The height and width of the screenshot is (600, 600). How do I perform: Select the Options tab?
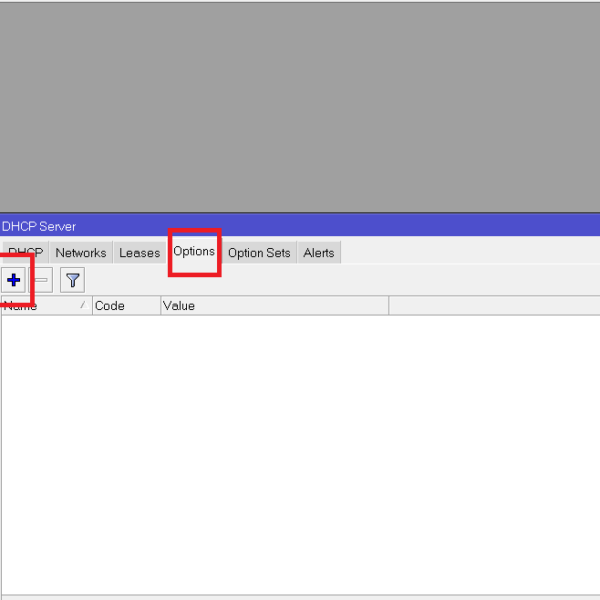[x=194, y=251]
